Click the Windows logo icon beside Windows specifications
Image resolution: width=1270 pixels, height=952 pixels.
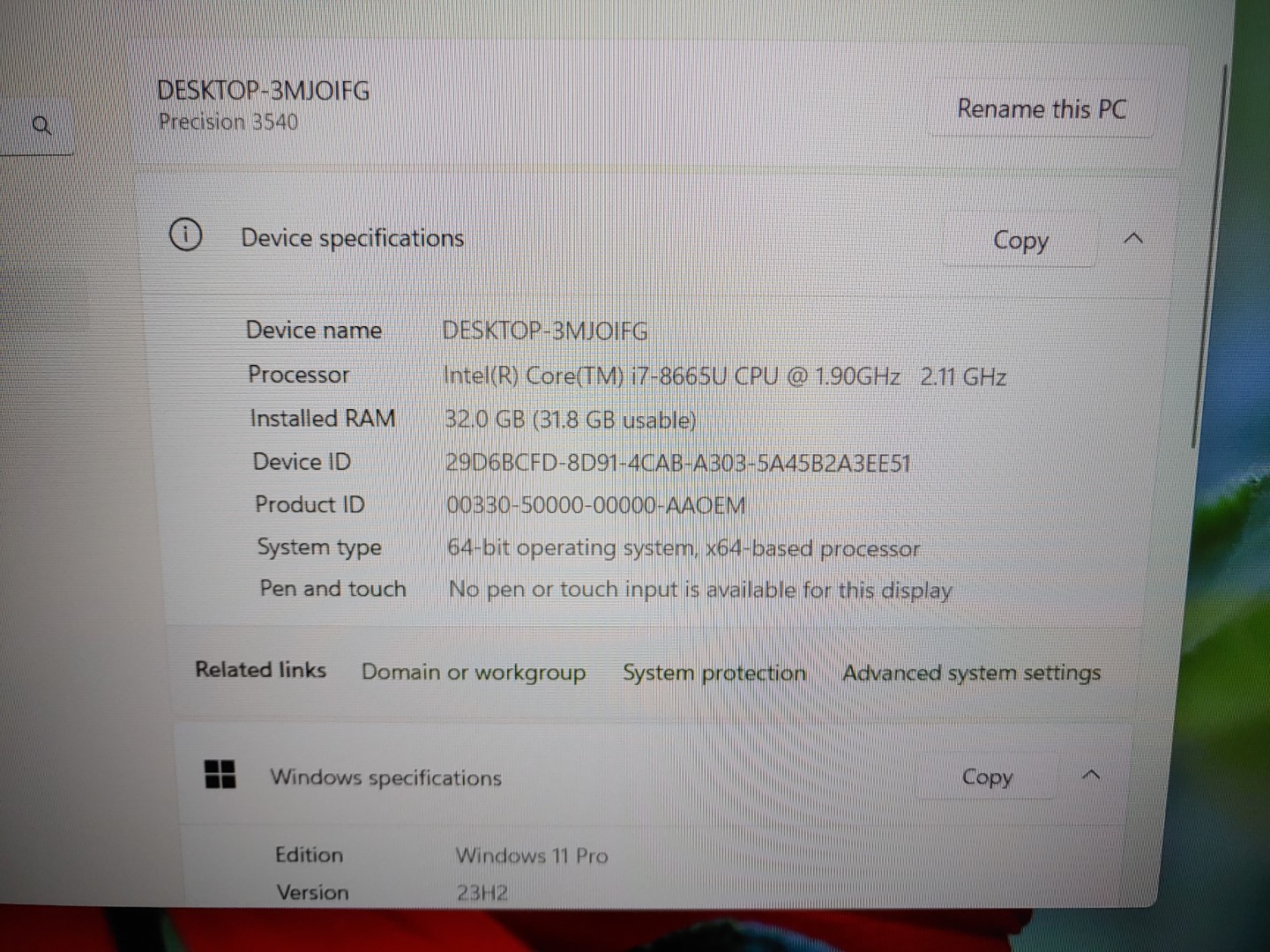click(x=220, y=775)
